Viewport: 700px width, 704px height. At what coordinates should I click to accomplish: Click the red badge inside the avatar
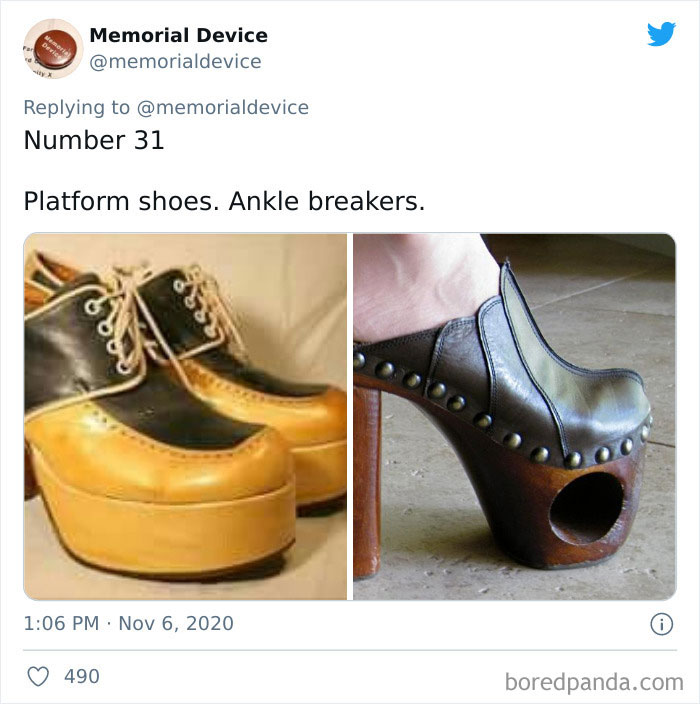click(54, 48)
